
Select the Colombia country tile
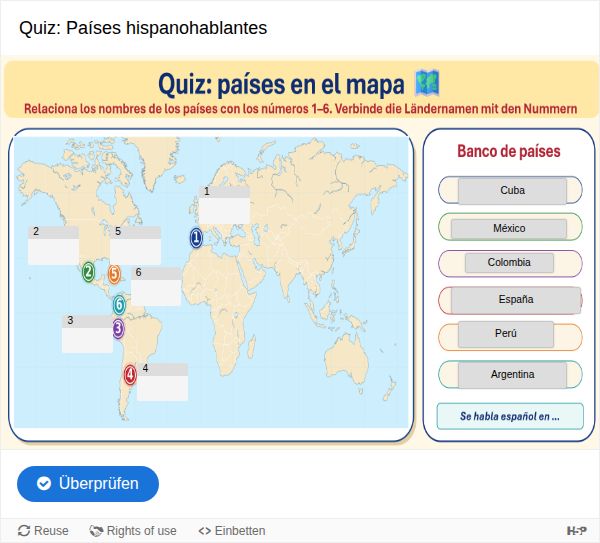pyautogui.click(x=509, y=263)
